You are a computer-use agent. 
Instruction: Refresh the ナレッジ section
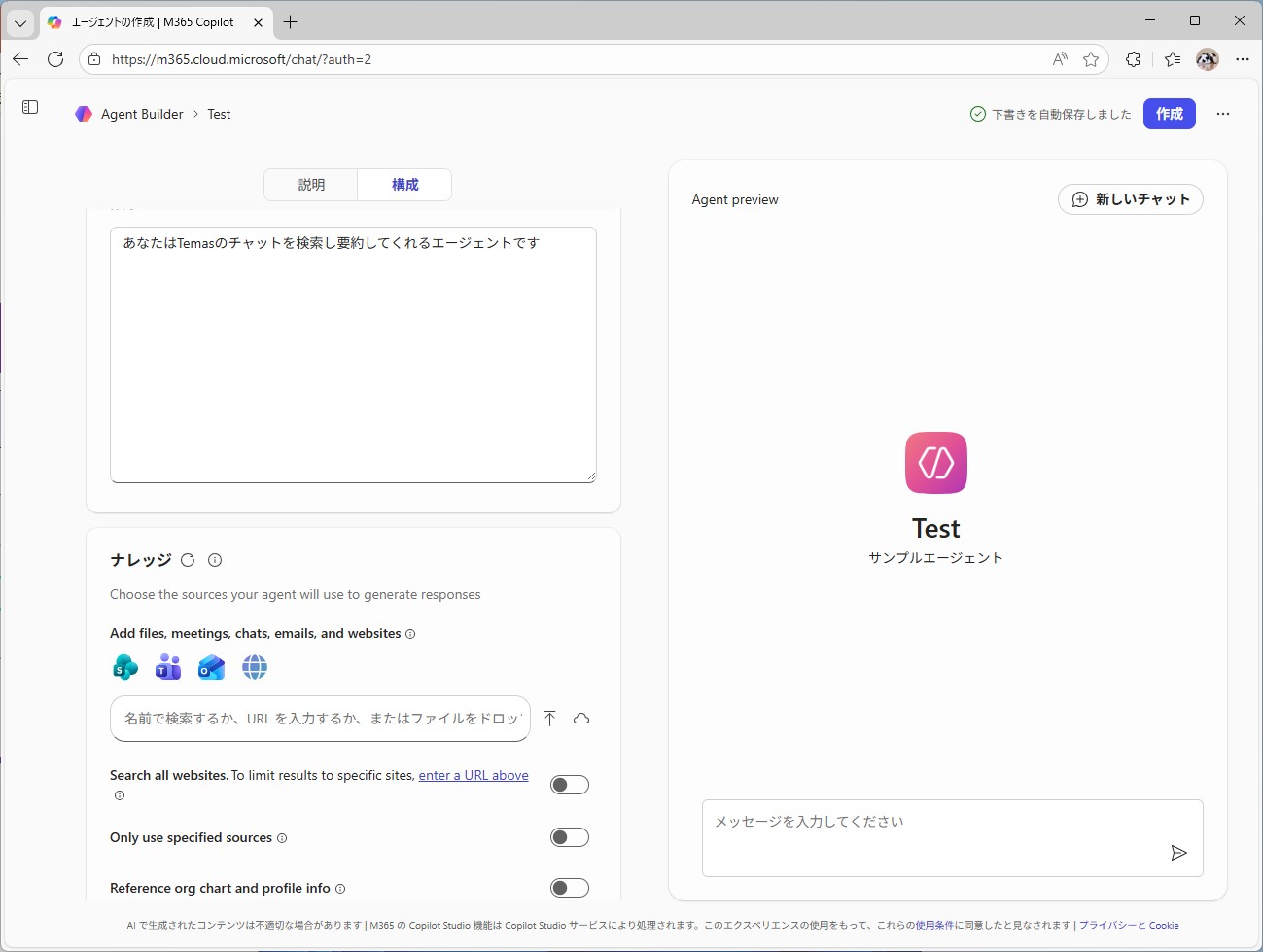(x=188, y=559)
